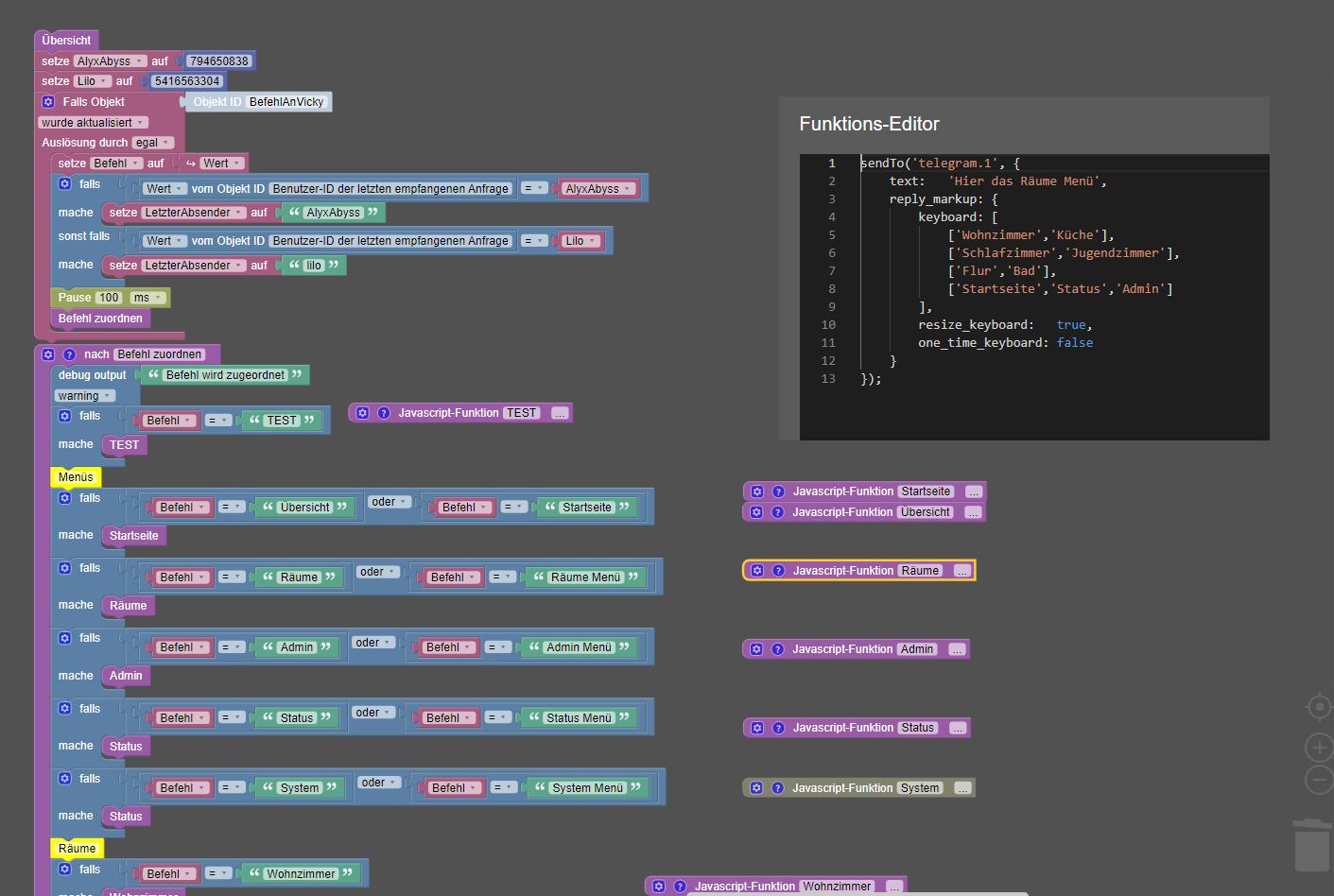Screen dimensions: 1334x896
Task: Click 'Befehl zuordnen' call block
Action: [x=100, y=319]
